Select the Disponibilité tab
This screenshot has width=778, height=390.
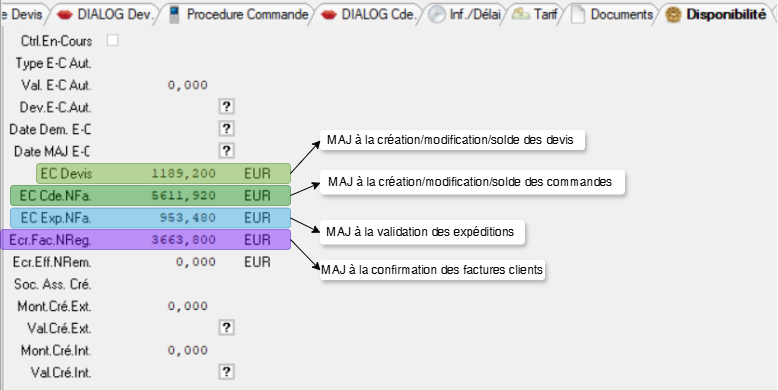coord(716,14)
